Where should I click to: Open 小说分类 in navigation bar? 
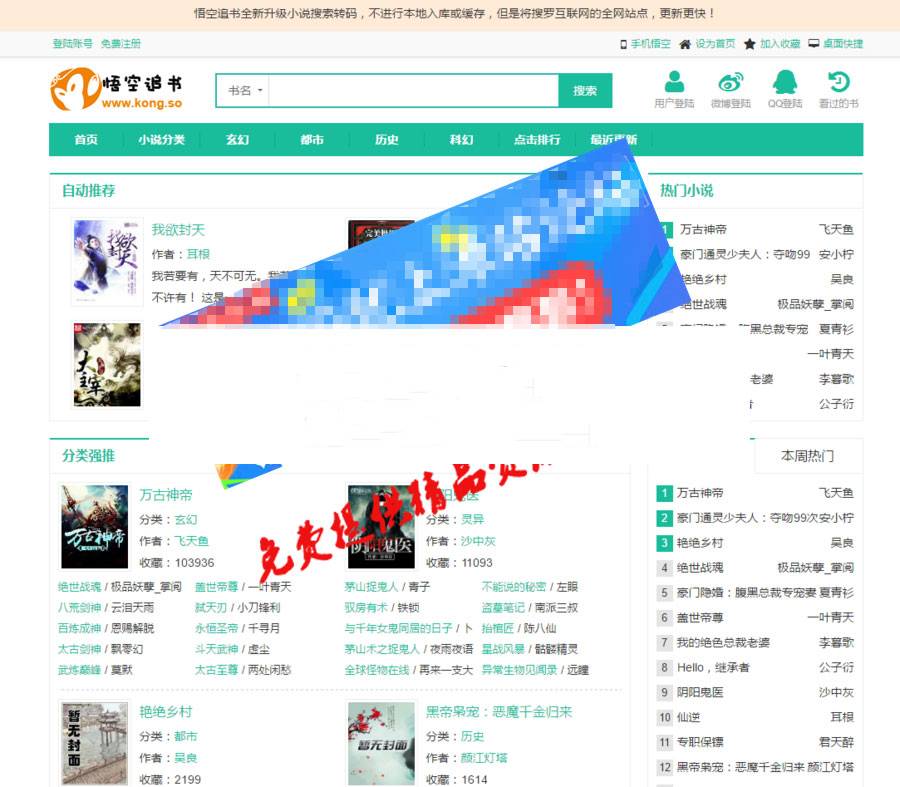tap(161, 140)
